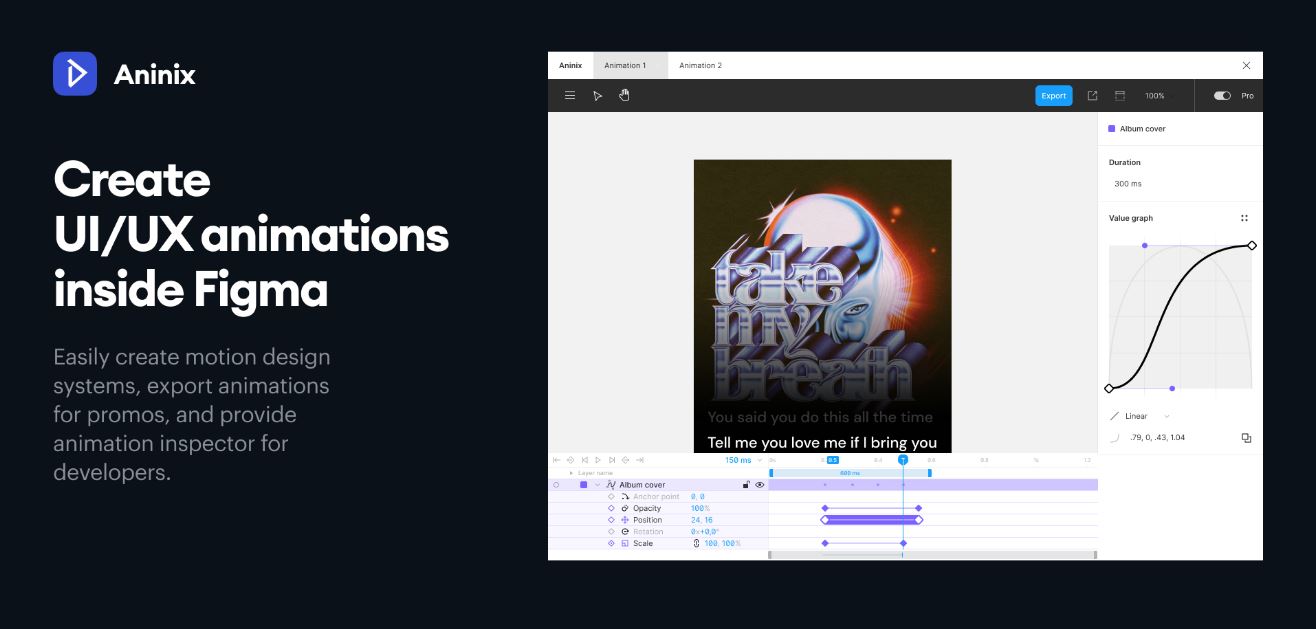
Task: Click the timeline horizontal scrollbar
Action: point(932,554)
